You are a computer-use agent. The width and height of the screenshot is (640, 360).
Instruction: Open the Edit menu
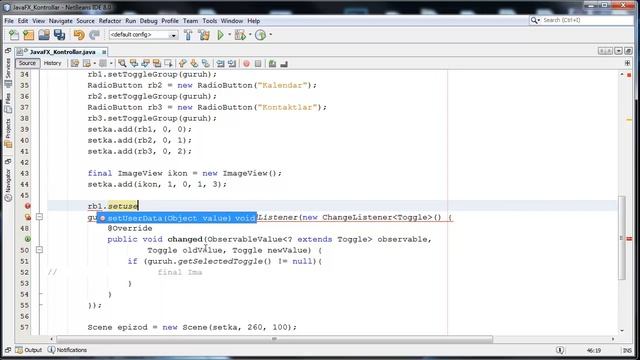pyautogui.click(x=23, y=21)
